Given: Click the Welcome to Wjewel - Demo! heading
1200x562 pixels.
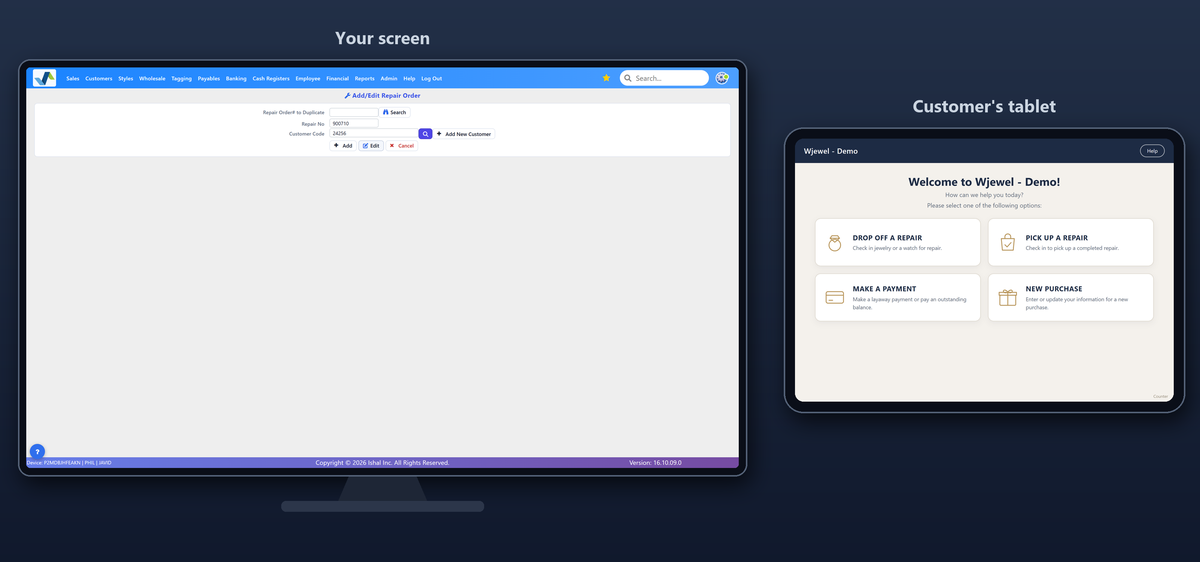Looking at the screenshot, I should click(984, 182).
